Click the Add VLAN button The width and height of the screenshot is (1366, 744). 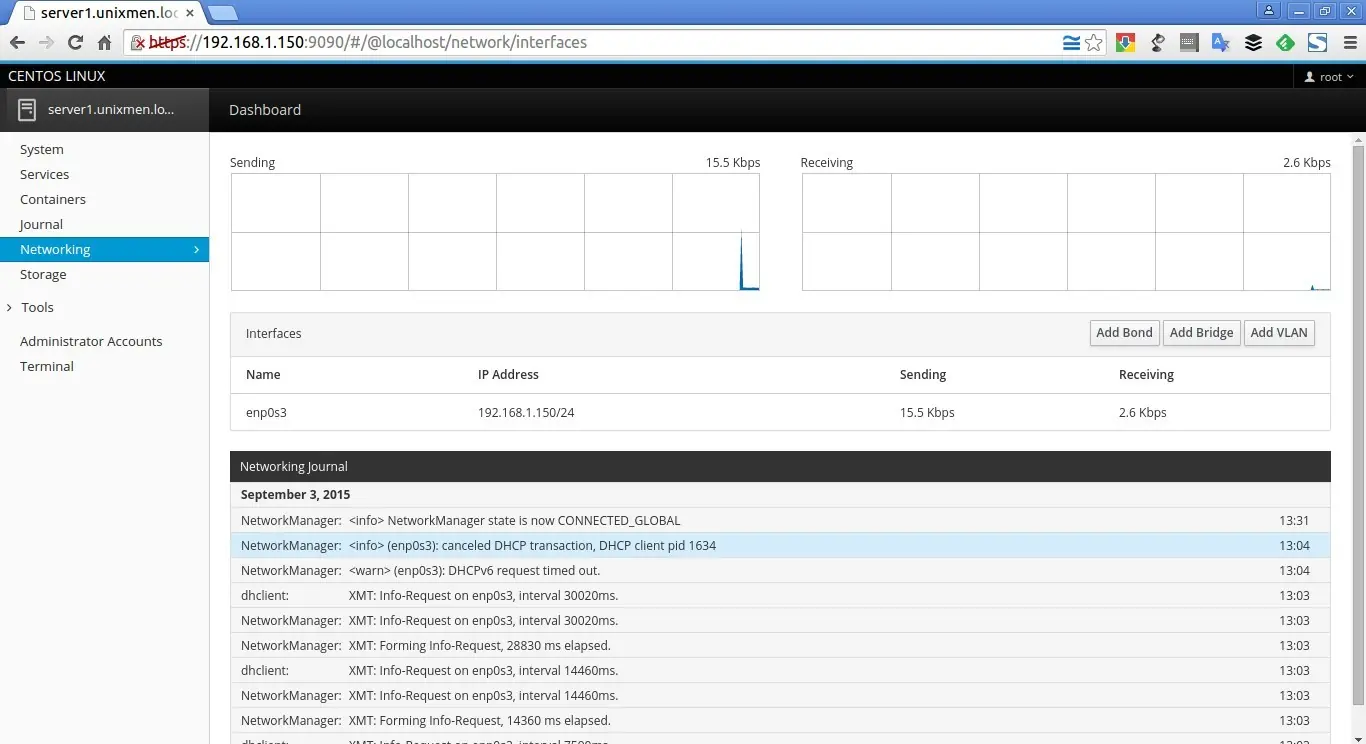tap(1278, 333)
